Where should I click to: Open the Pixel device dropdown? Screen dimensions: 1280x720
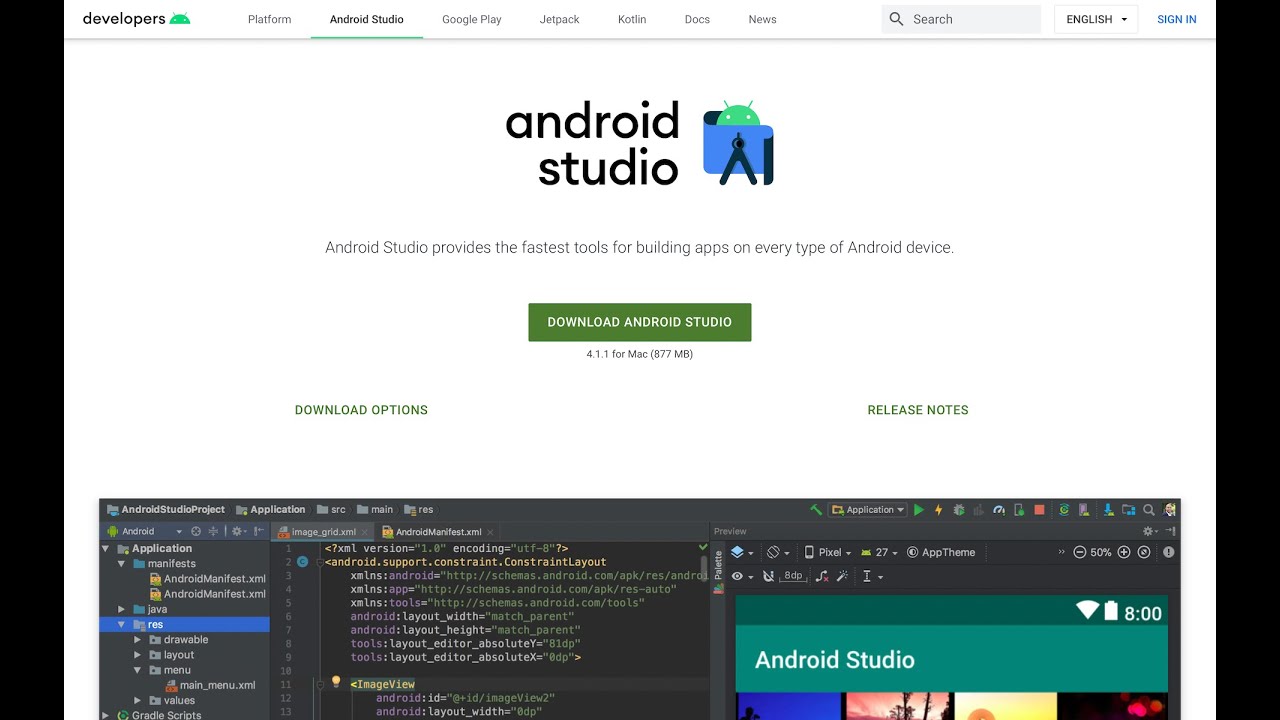pyautogui.click(x=828, y=552)
